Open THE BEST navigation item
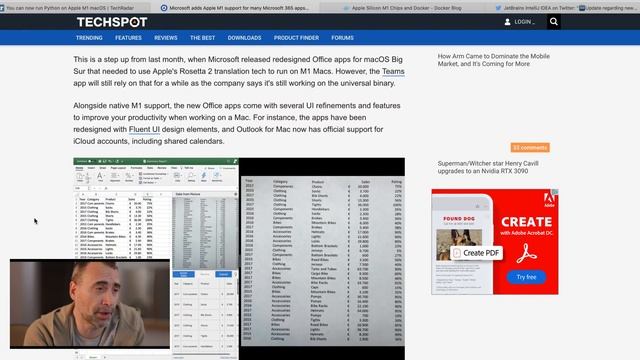The image size is (640, 360). pyautogui.click(x=202, y=38)
